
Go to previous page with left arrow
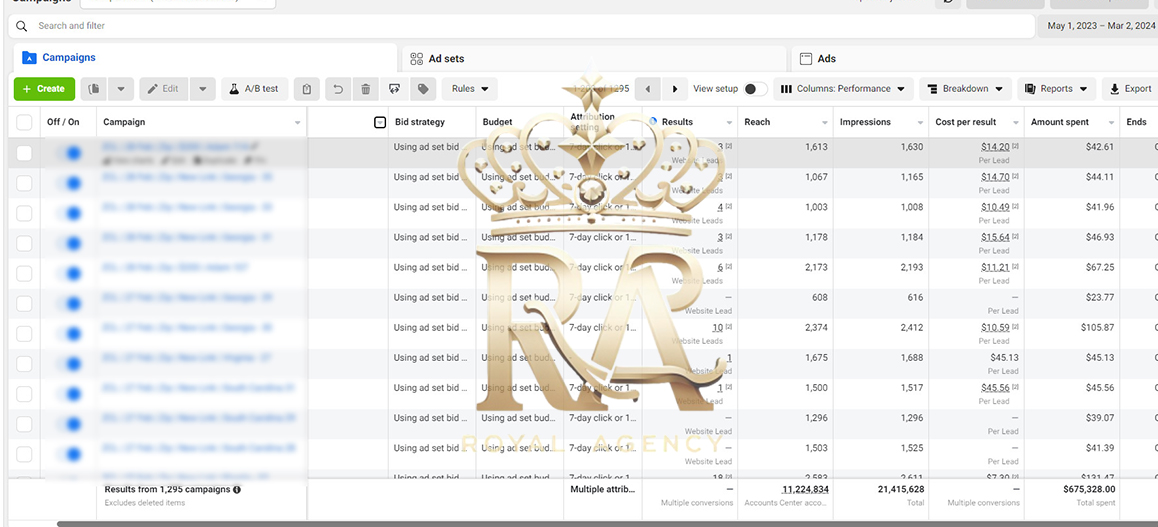648,89
